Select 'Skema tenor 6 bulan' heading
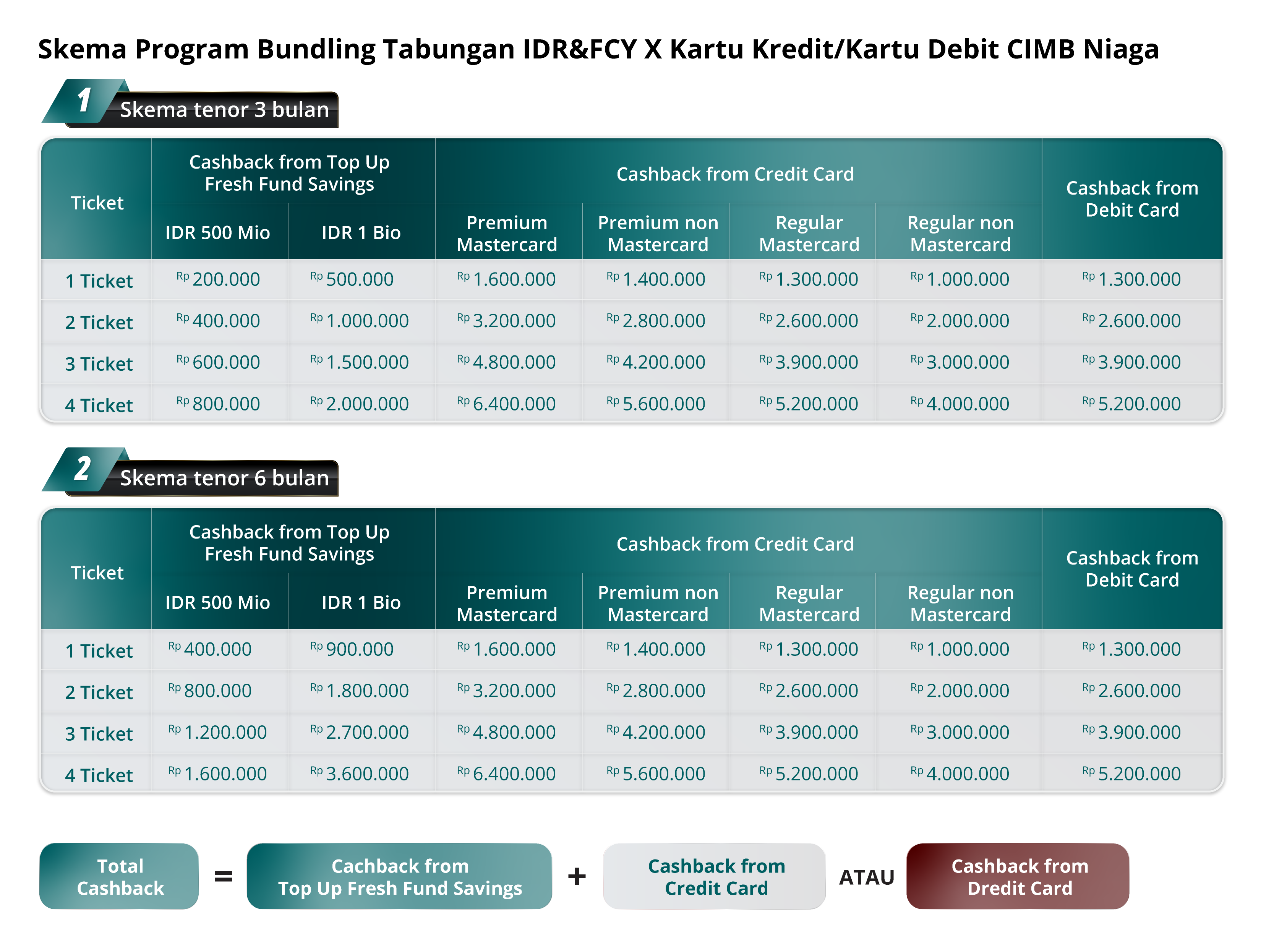The height and width of the screenshot is (952, 1274). [224, 478]
